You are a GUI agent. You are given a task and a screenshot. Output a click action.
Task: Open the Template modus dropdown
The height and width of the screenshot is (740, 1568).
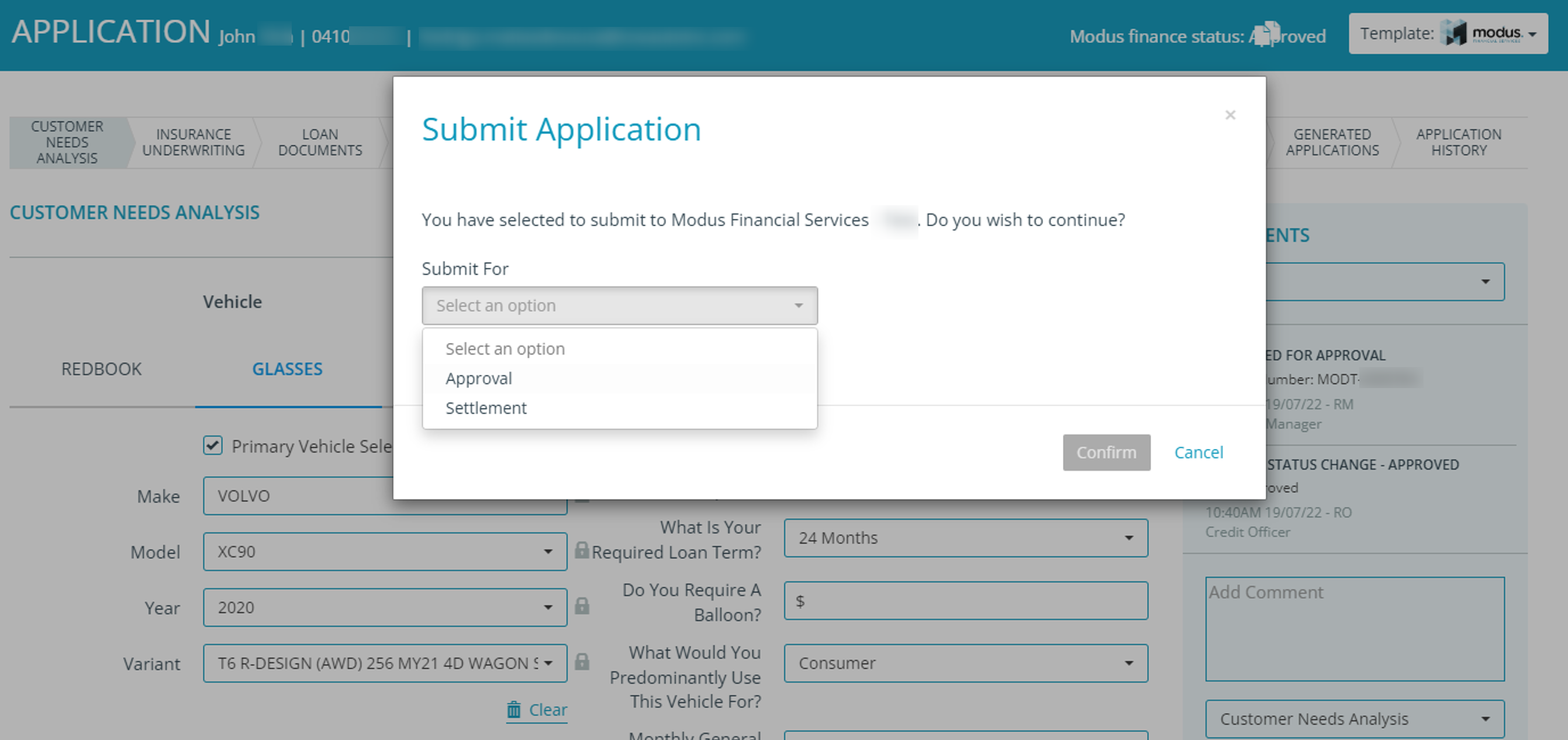pyautogui.click(x=1448, y=33)
